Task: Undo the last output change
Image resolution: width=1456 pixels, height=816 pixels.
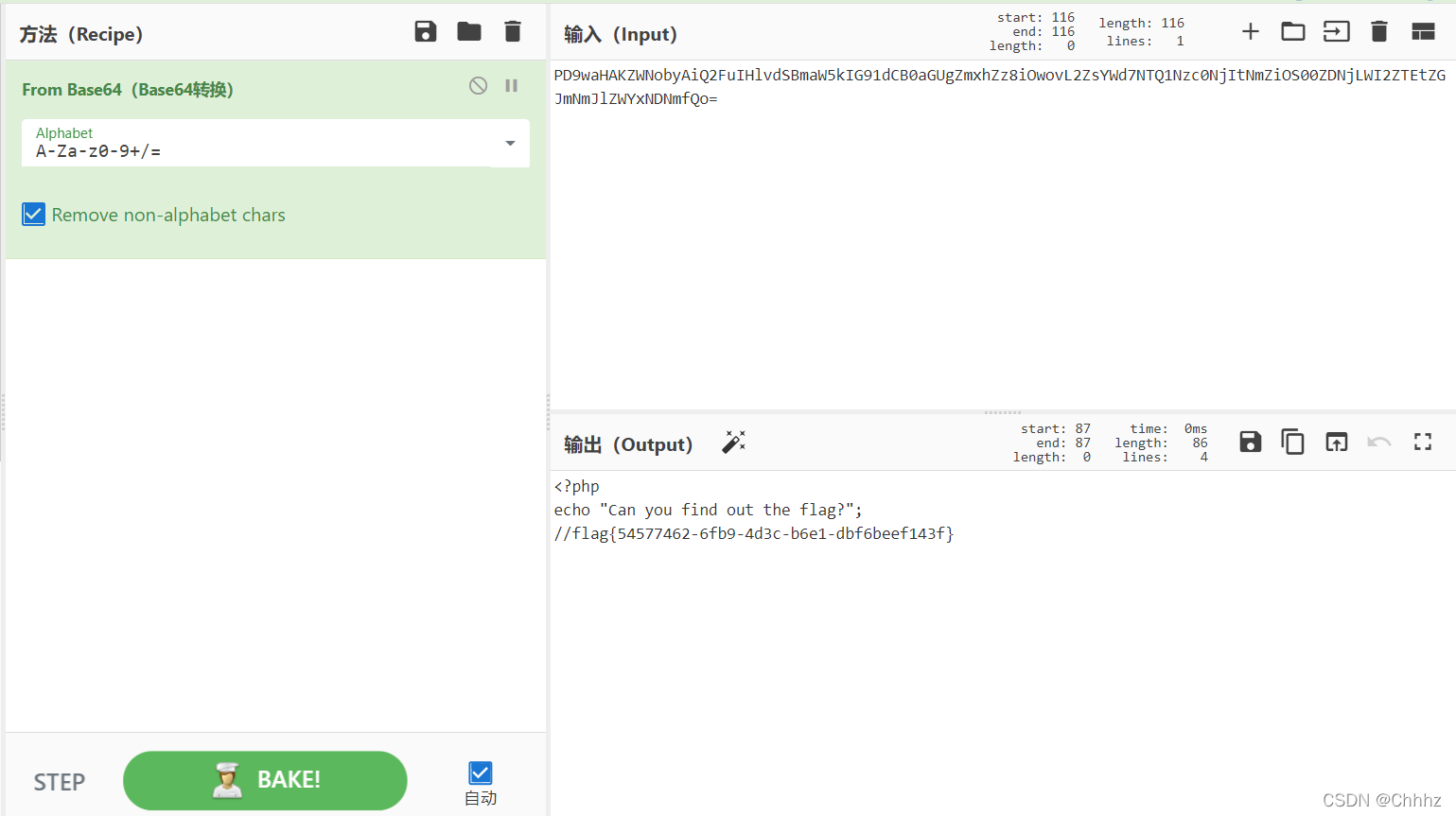Action: [x=1378, y=442]
